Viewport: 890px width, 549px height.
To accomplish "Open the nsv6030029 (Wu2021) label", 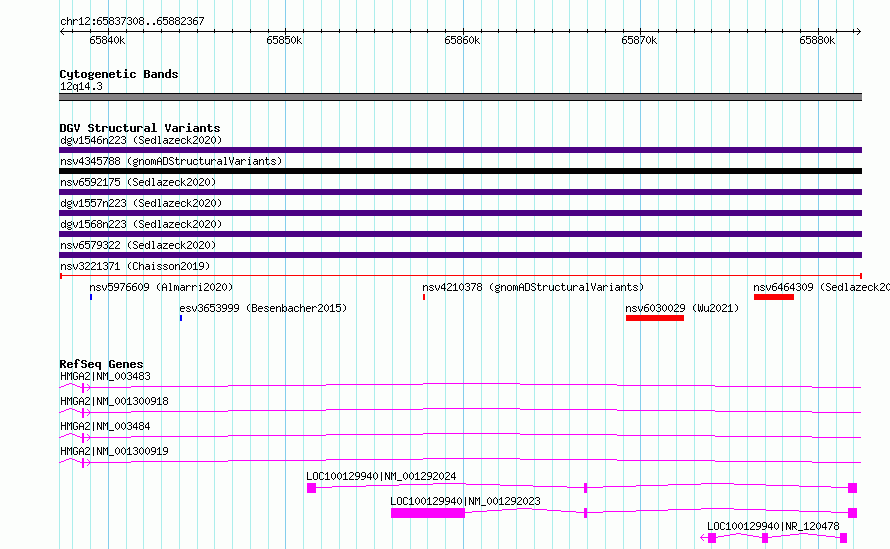I will [682, 308].
